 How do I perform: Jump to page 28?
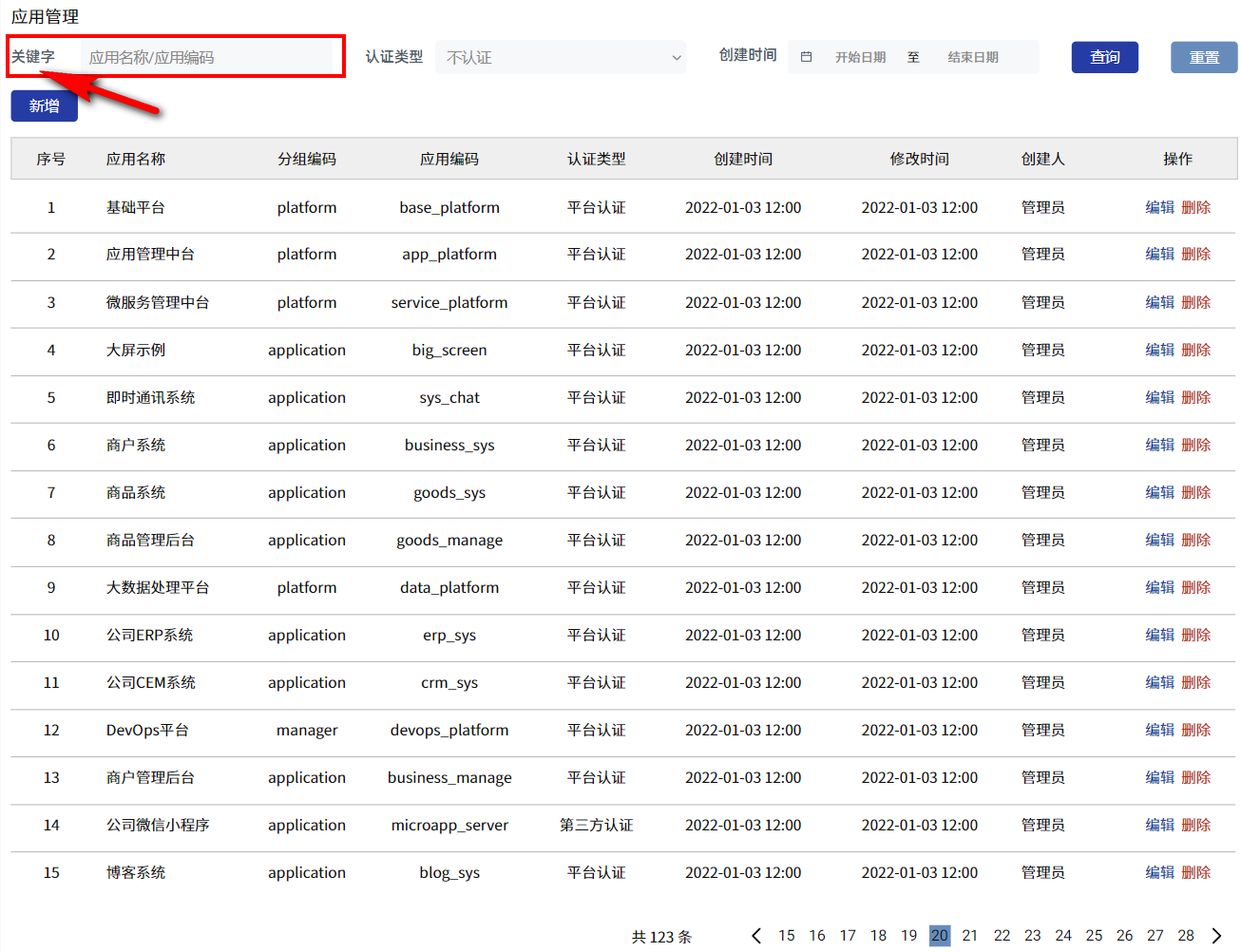tap(1186, 936)
